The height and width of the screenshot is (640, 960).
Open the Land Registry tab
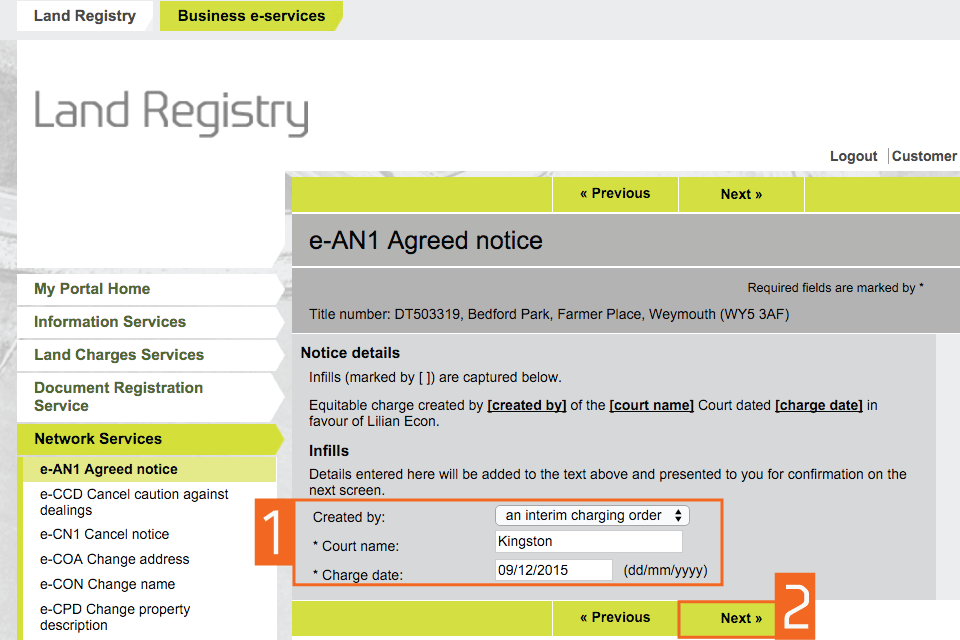tap(84, 16)
